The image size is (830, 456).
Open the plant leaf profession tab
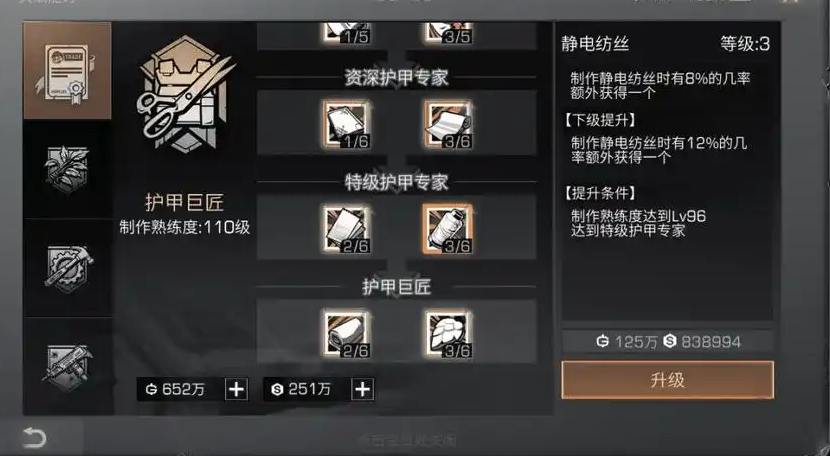(67, 169)
